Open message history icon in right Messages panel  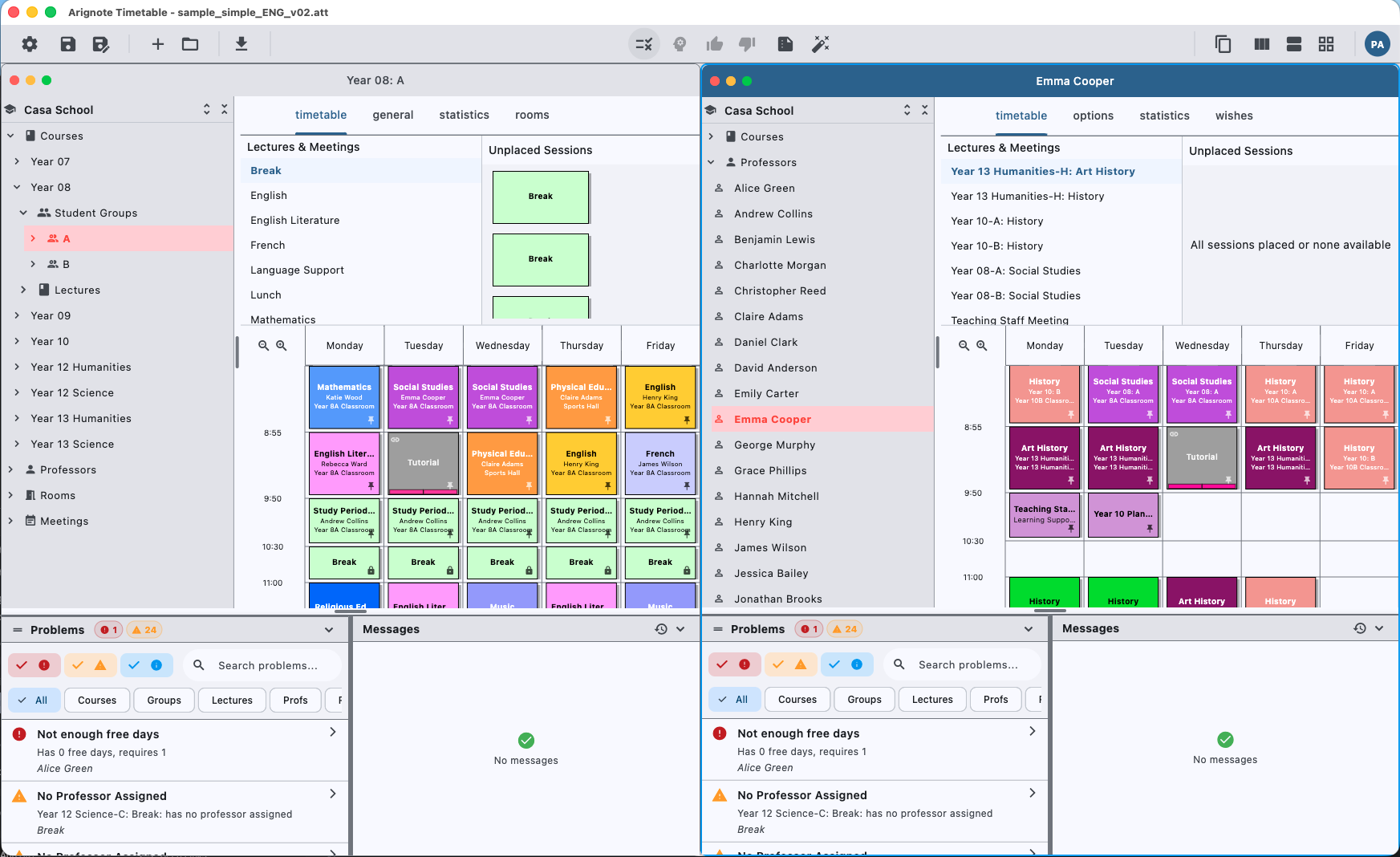click(x=1360, y=628)
